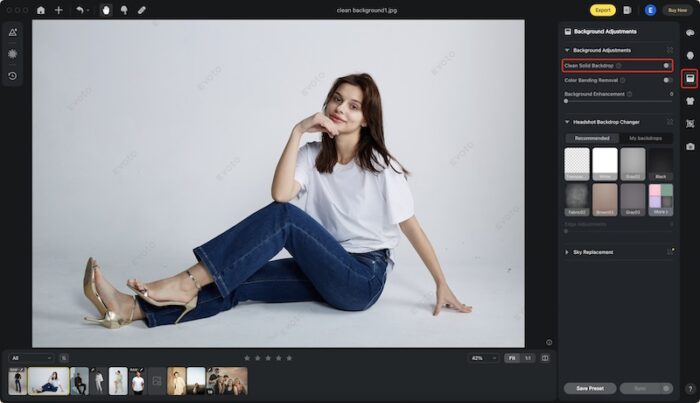Set view to 1:1 zoom
The image size is (700, 403).
coord(528,358)
